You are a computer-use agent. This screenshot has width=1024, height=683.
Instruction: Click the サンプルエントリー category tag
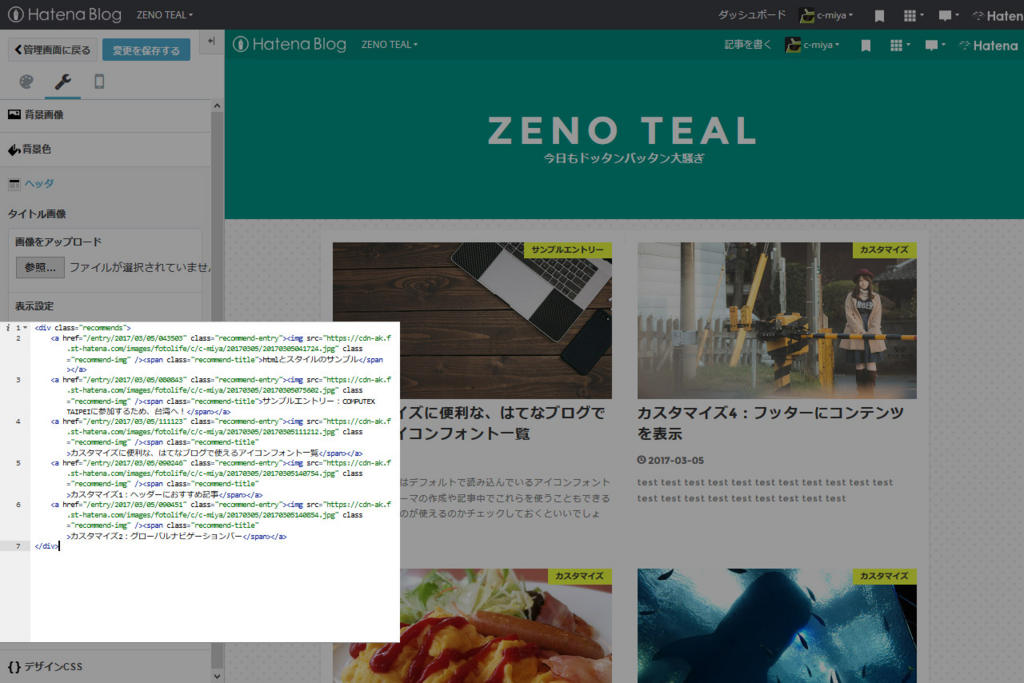567,250
